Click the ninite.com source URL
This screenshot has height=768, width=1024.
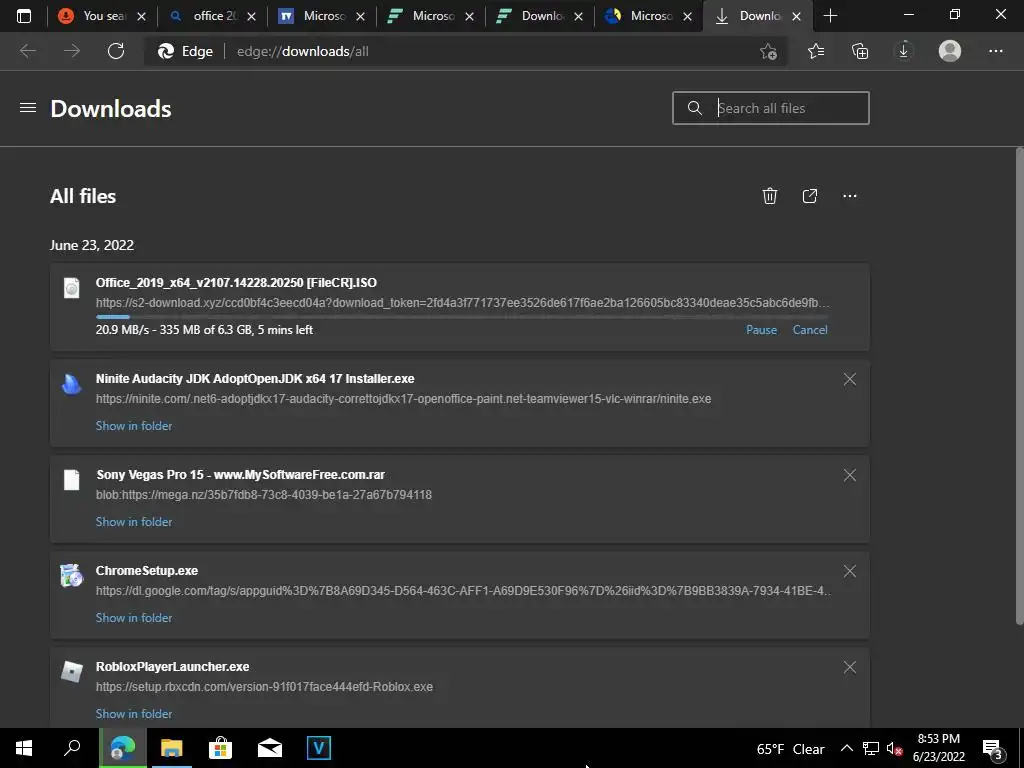click(403, 399)
